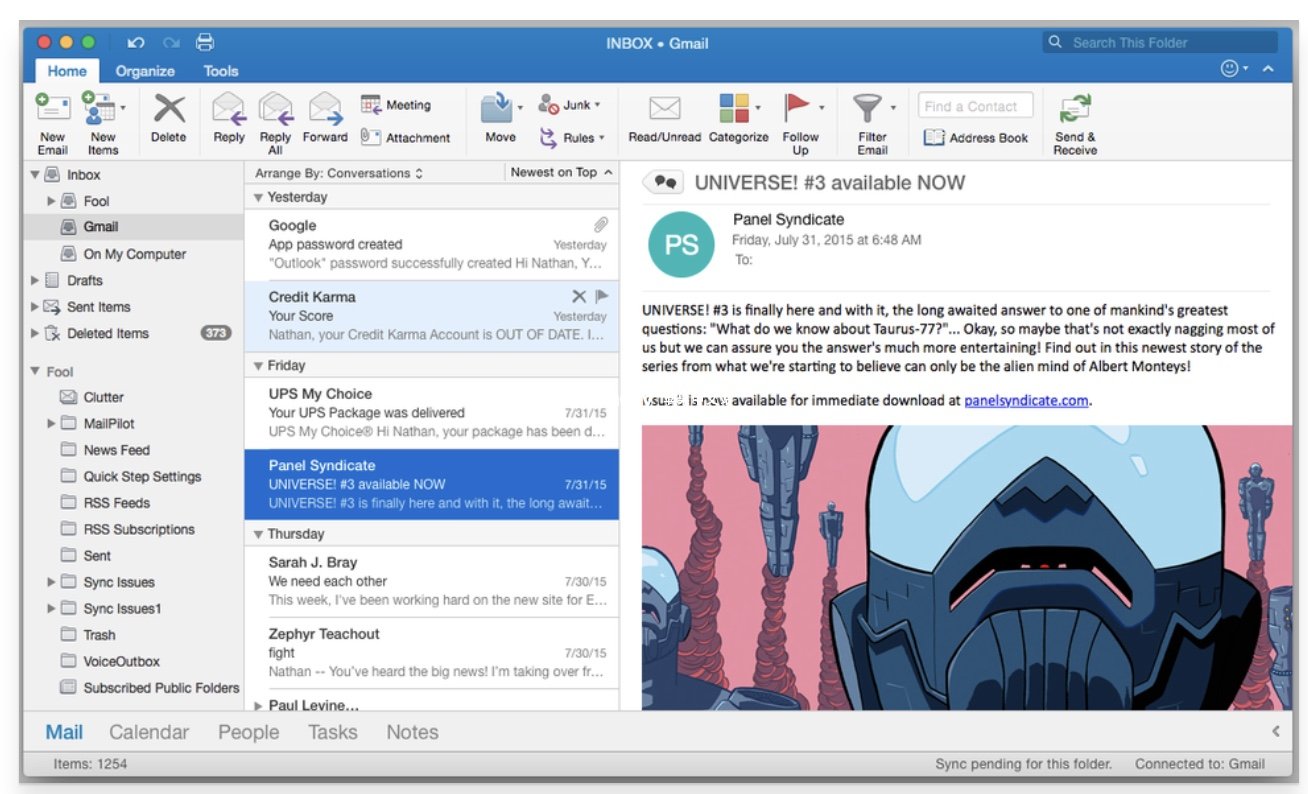Open the Junk dropdown
The image size is (1308, 794).
click(x=570, y=104)
